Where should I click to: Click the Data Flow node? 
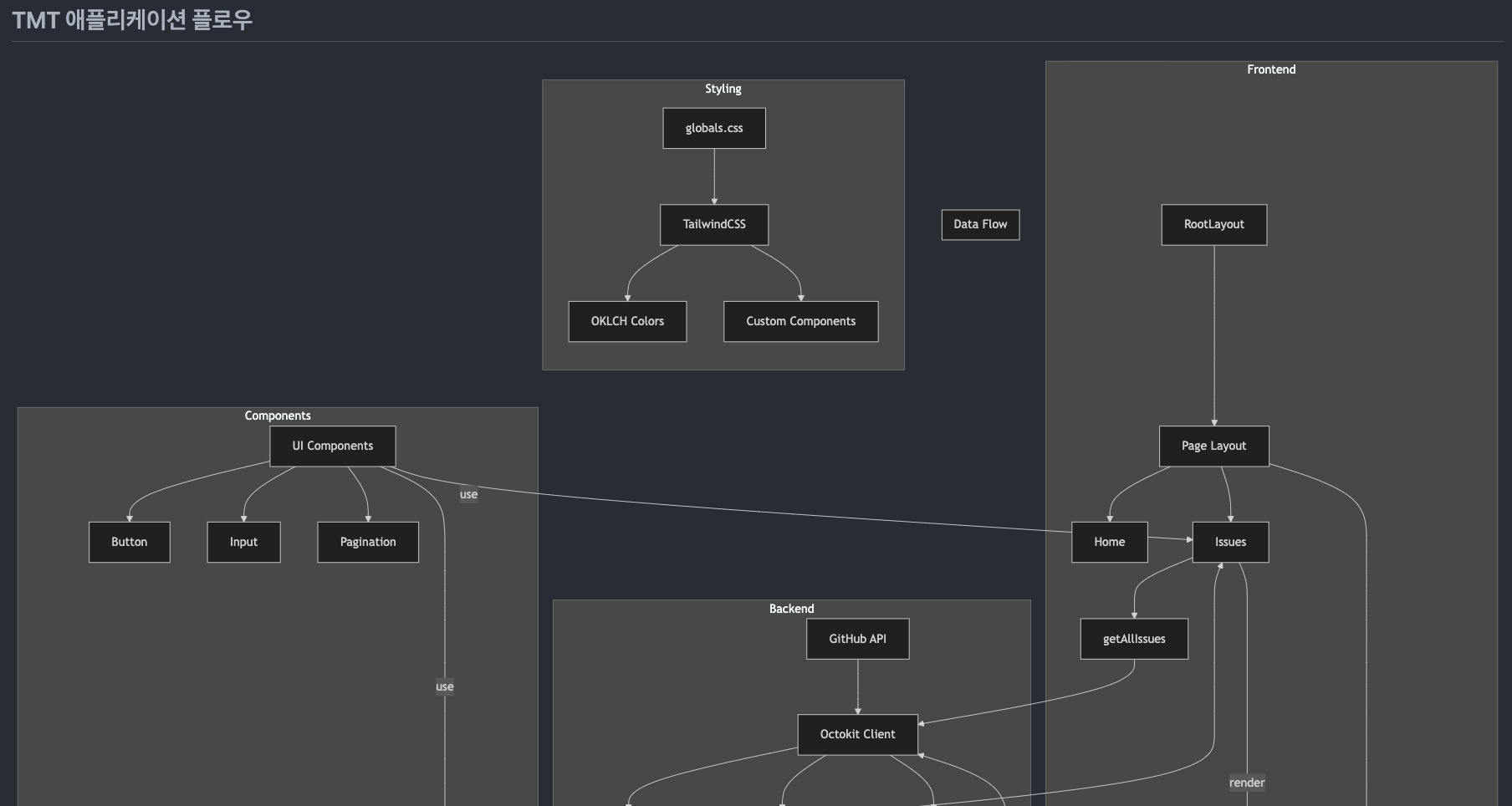(980, 224)
